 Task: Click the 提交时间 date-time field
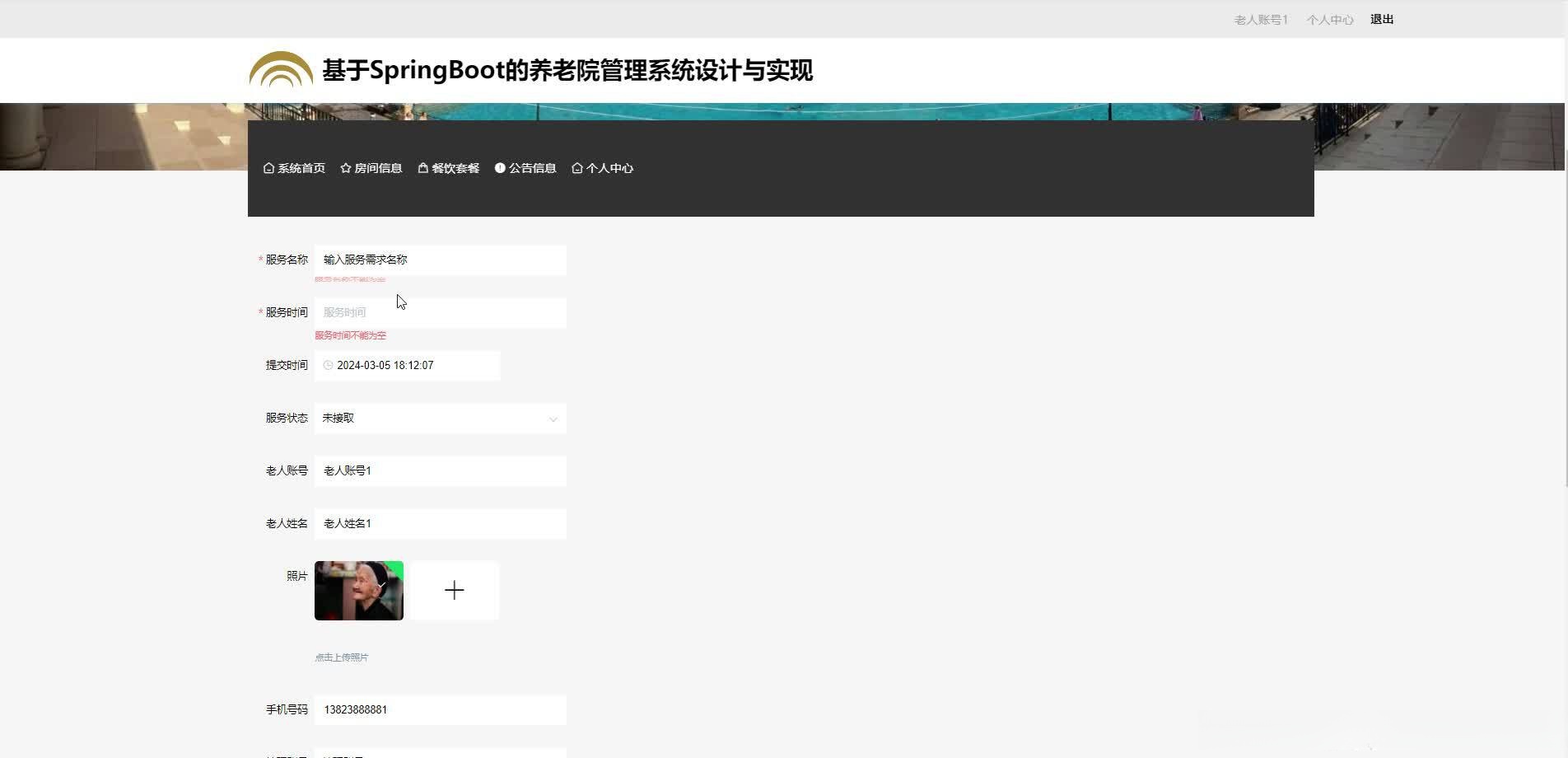point(407,365)
